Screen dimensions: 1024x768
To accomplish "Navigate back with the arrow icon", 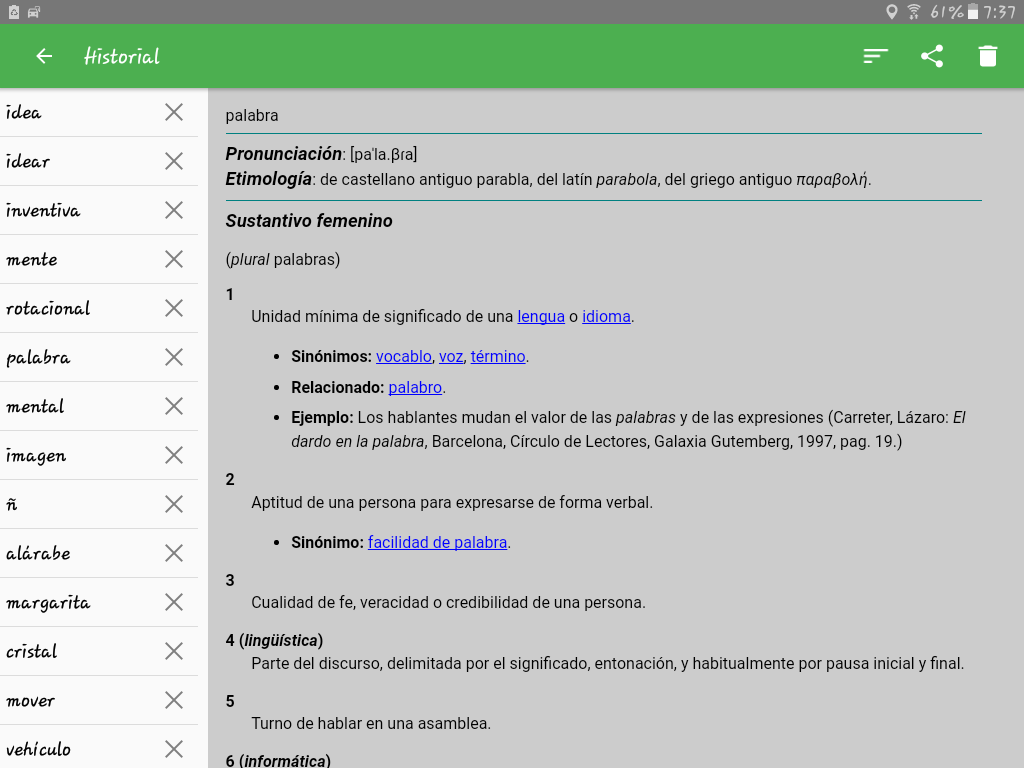I will point(43,56).
